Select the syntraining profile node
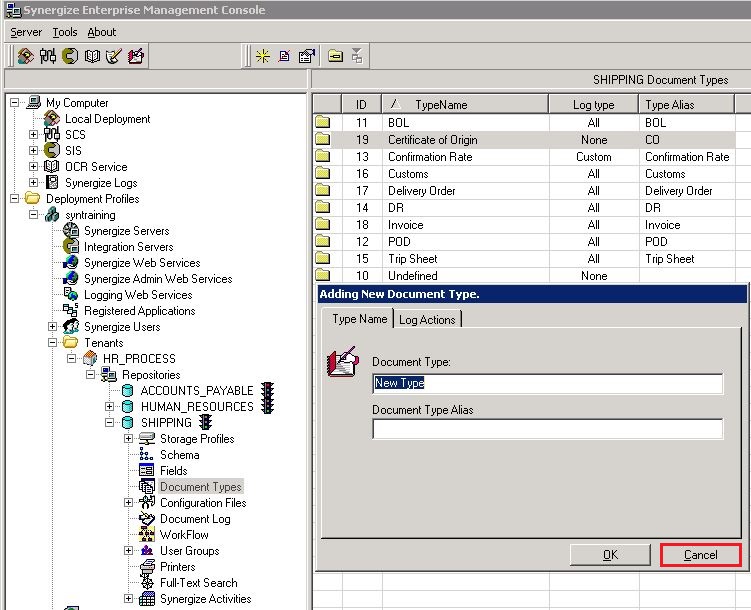The width and height of the screenshot is (751, 610). pyautogui.click(x=90, y=215)
